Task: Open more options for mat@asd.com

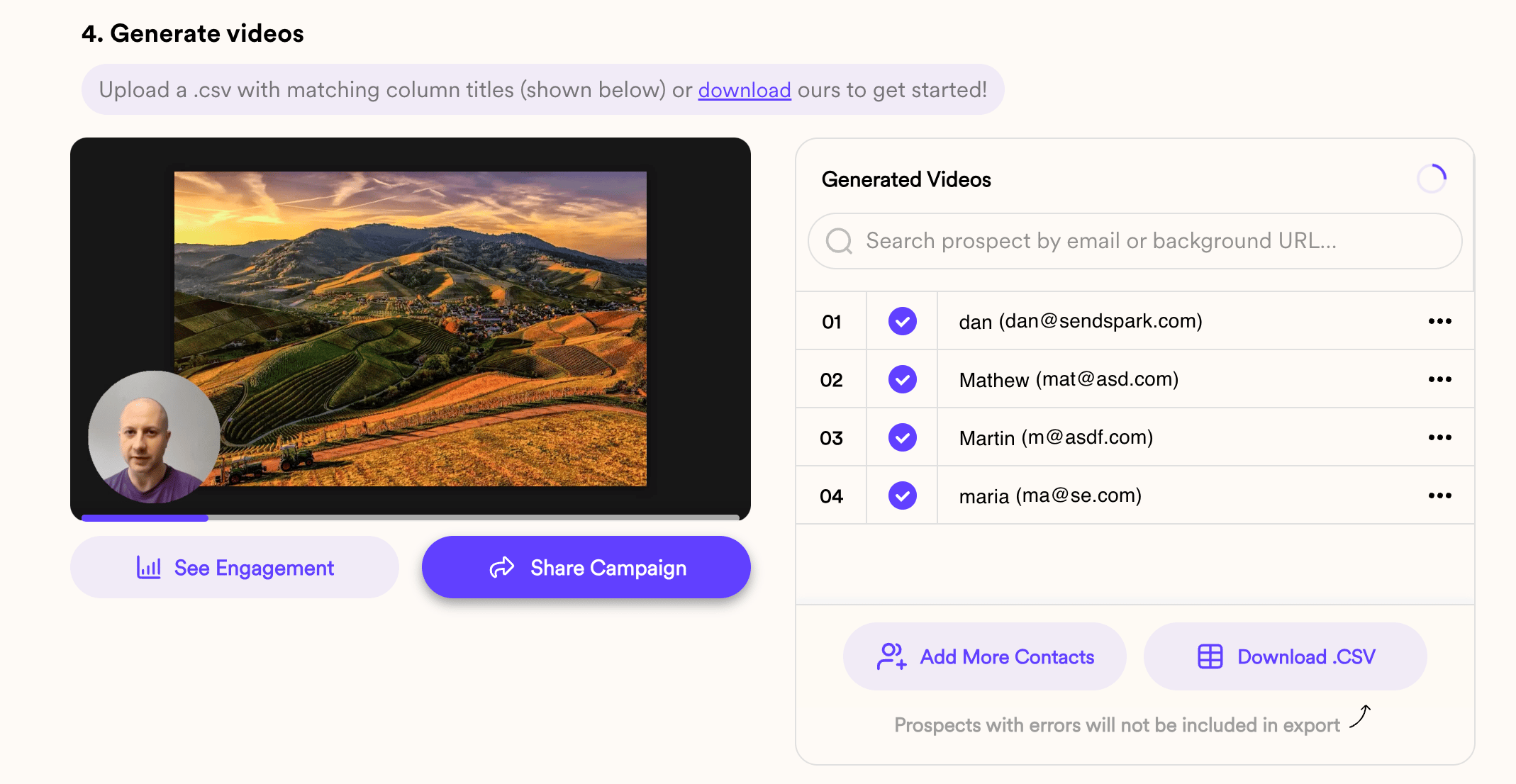Action: point(1440,379)
